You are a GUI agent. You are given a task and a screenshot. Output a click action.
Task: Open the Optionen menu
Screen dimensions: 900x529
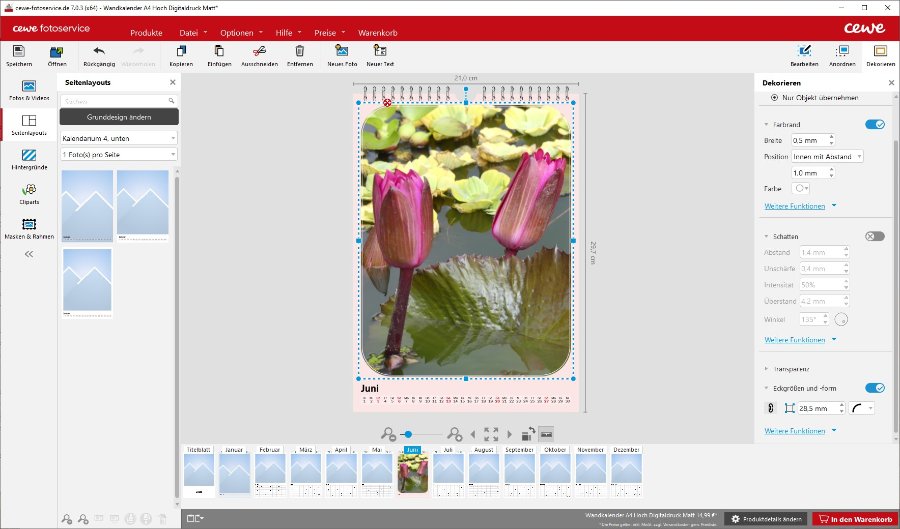pyautogui.click(x=241, y=33)
